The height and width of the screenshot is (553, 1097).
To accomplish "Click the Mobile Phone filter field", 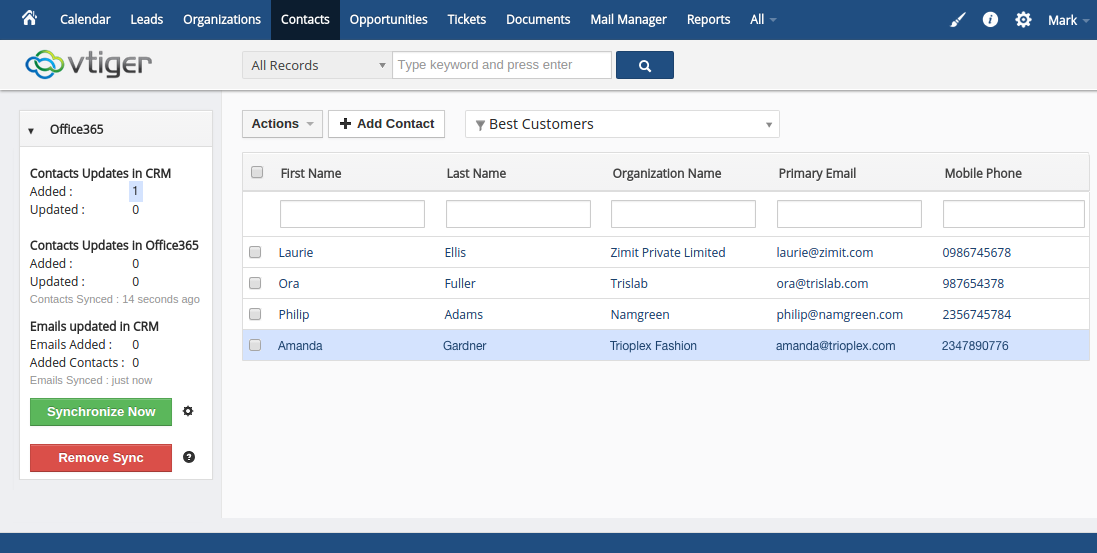I will coord(1014,214).
